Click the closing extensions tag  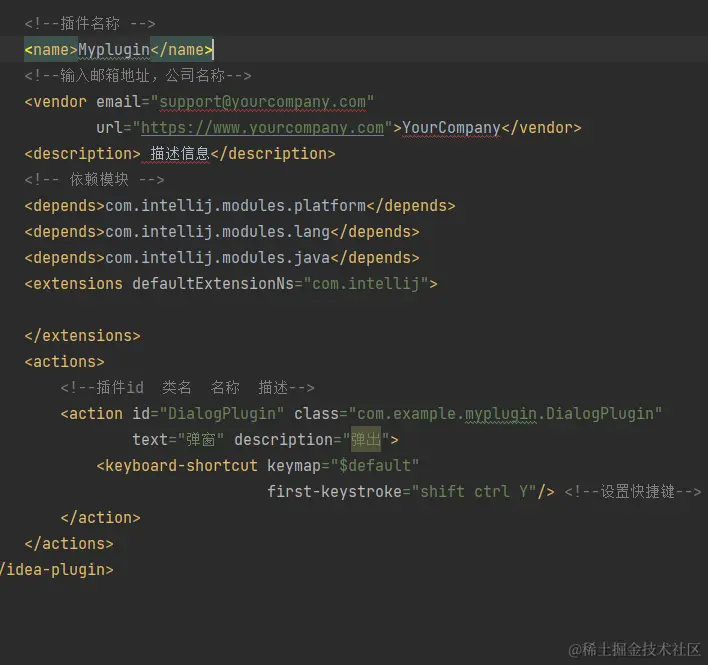click(83, 336)
